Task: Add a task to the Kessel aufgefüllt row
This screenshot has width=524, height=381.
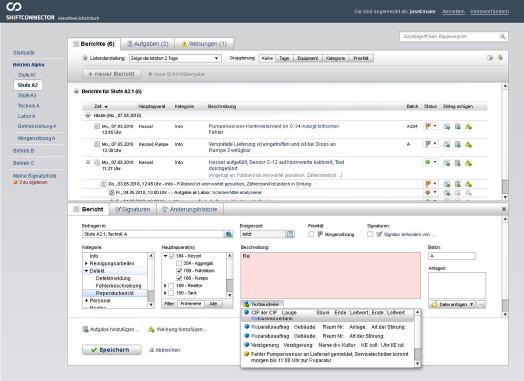Action: pyautogui.click(x=458, y=163)
